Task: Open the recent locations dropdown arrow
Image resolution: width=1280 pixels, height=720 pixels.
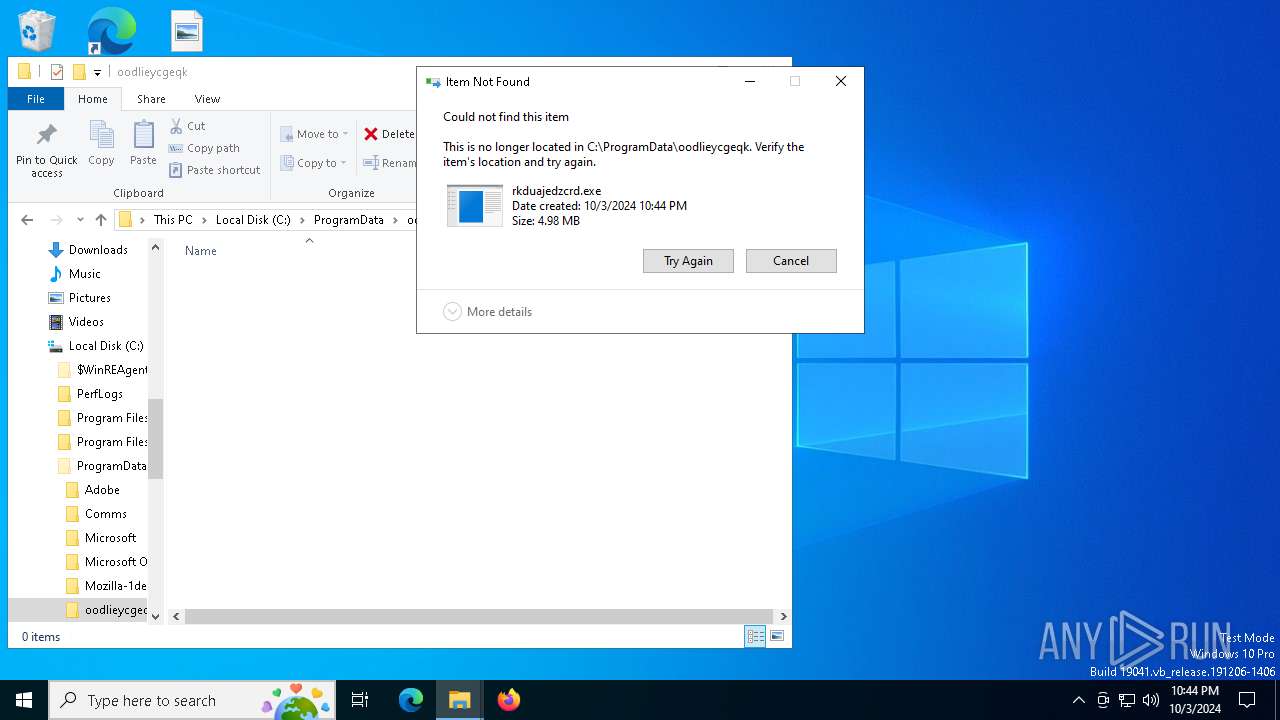Action: pyautogui.click(x=80, y=220)
